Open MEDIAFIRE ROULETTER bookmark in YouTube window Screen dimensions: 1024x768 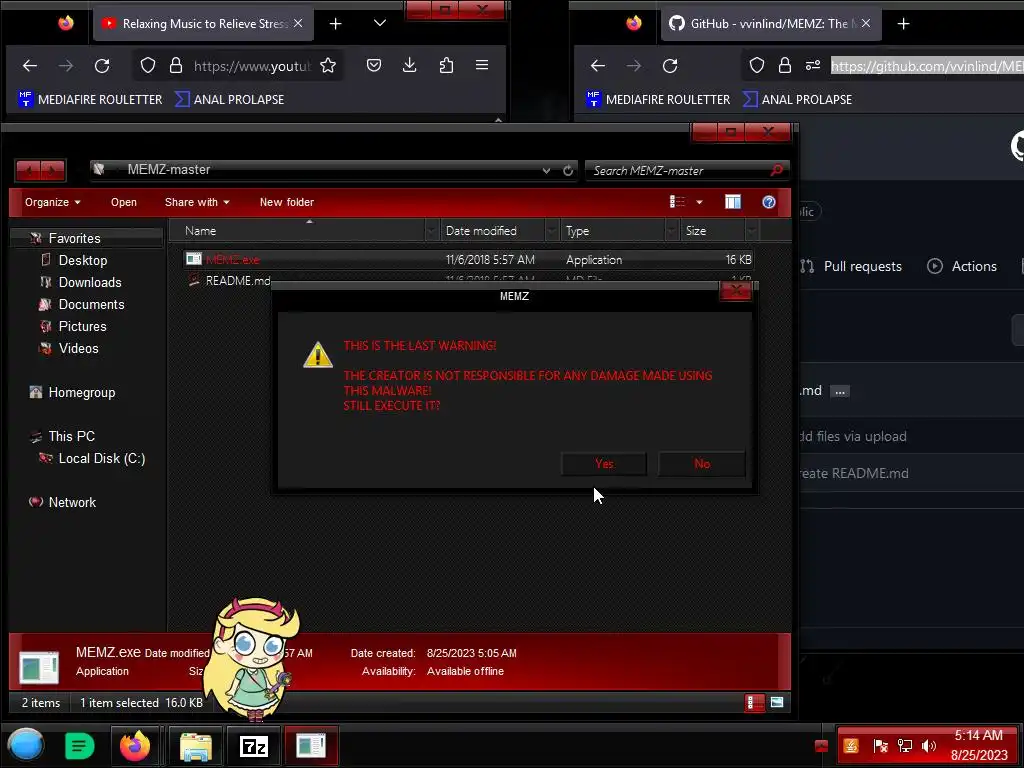(90, 99)
